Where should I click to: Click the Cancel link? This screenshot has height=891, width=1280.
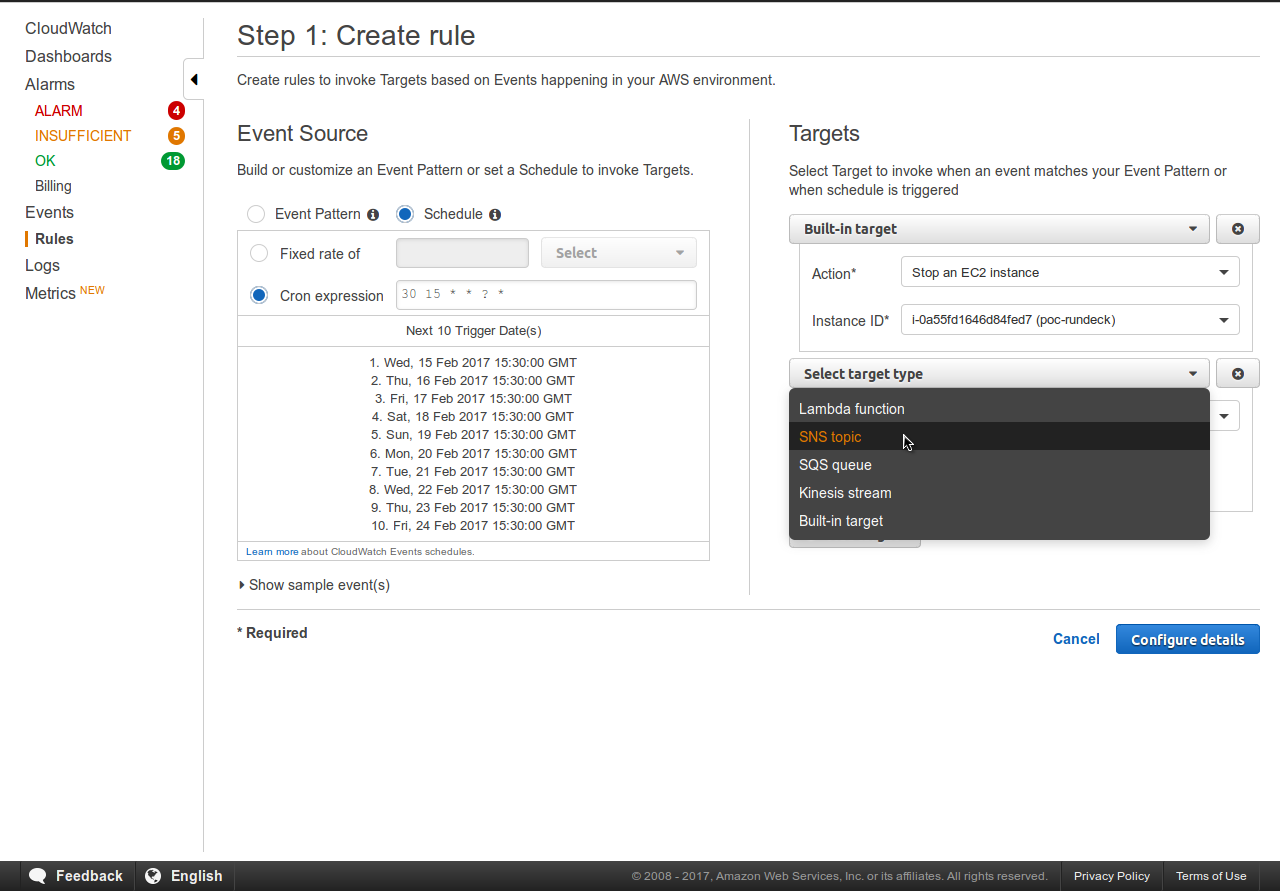point(1076,639)
